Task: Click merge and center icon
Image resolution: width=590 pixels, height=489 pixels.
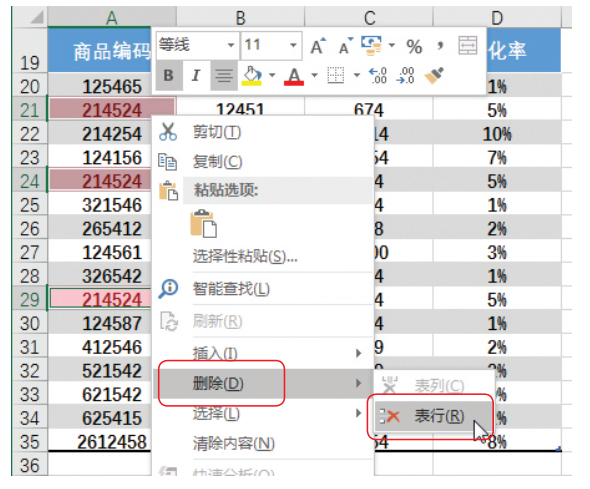Action: (x=468, y=46)
